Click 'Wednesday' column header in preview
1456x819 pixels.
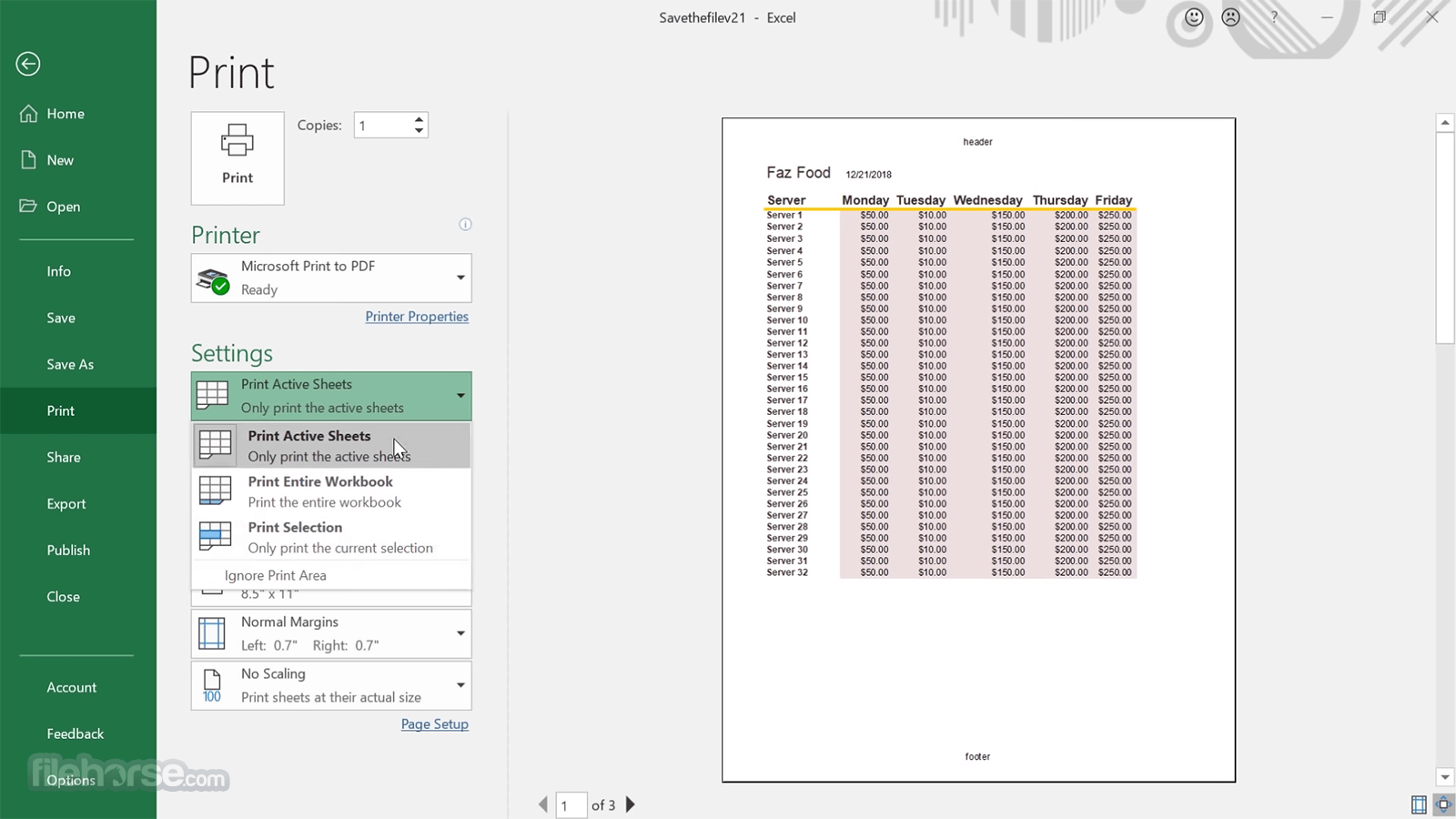coord(987,200)
